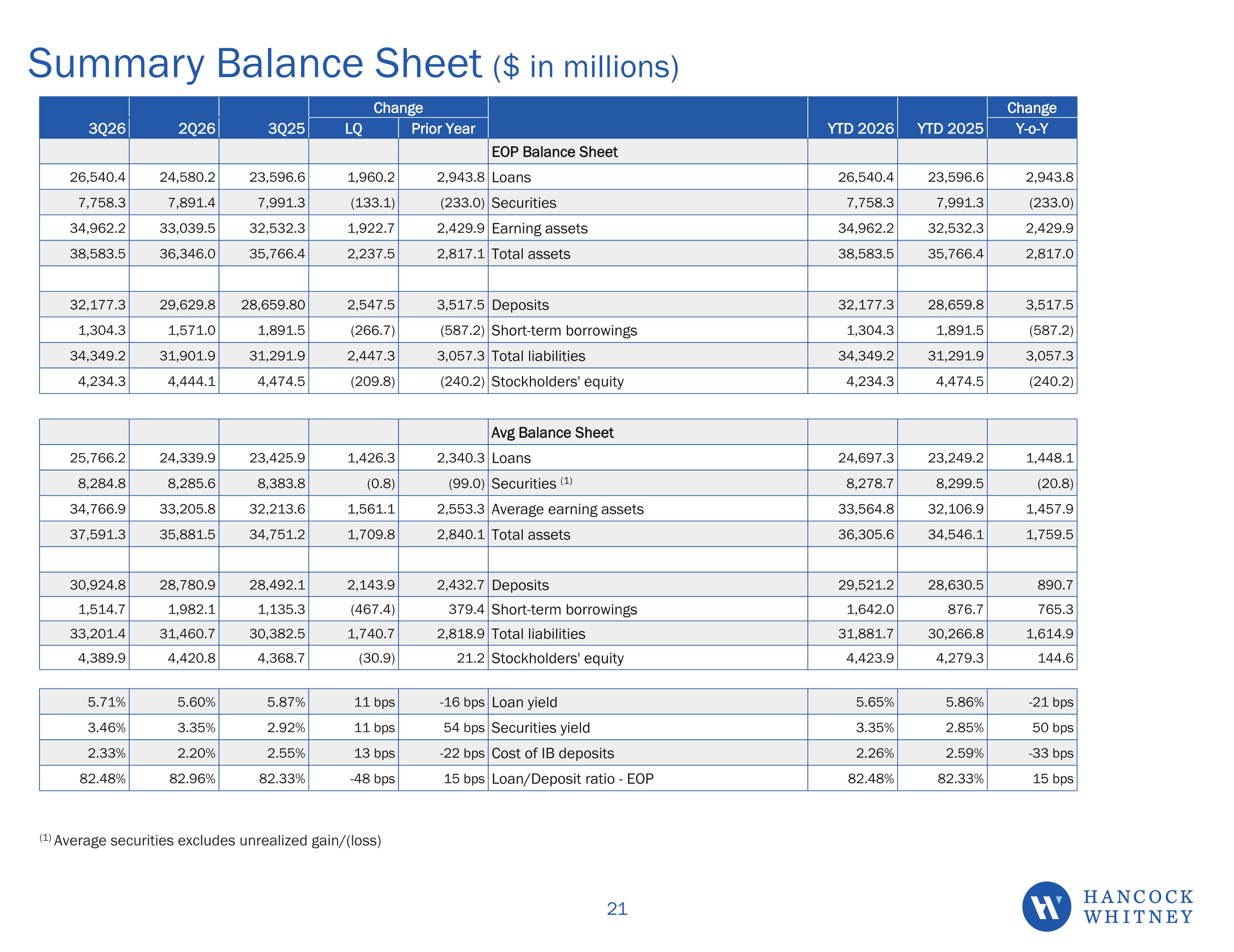Select average total assets 37,591.3
1234x952 pixels.
[x=97, y=534]
